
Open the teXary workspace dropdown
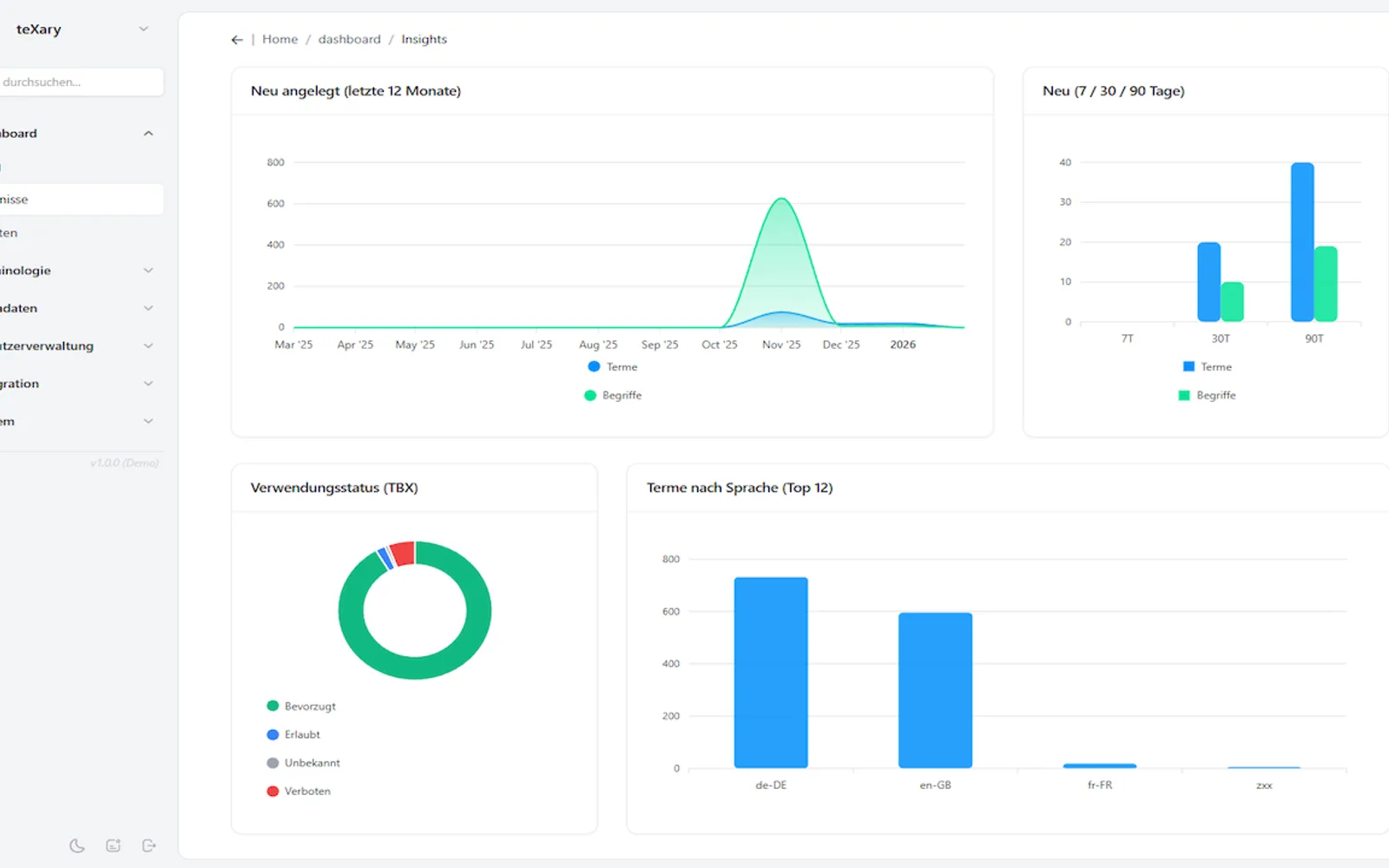point(82,30)
